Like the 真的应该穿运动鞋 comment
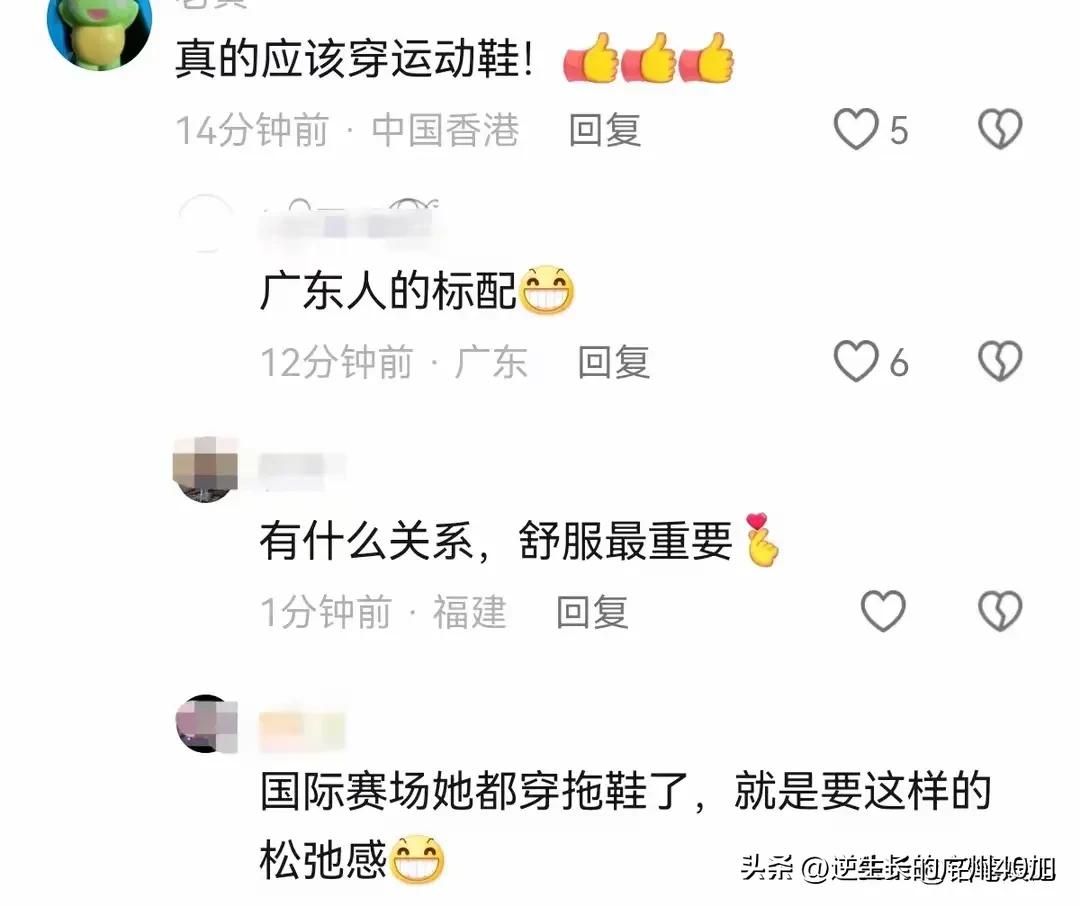The width and height of the screenshot is (1080, 906). pyautogui.click(x=855, y=130)
